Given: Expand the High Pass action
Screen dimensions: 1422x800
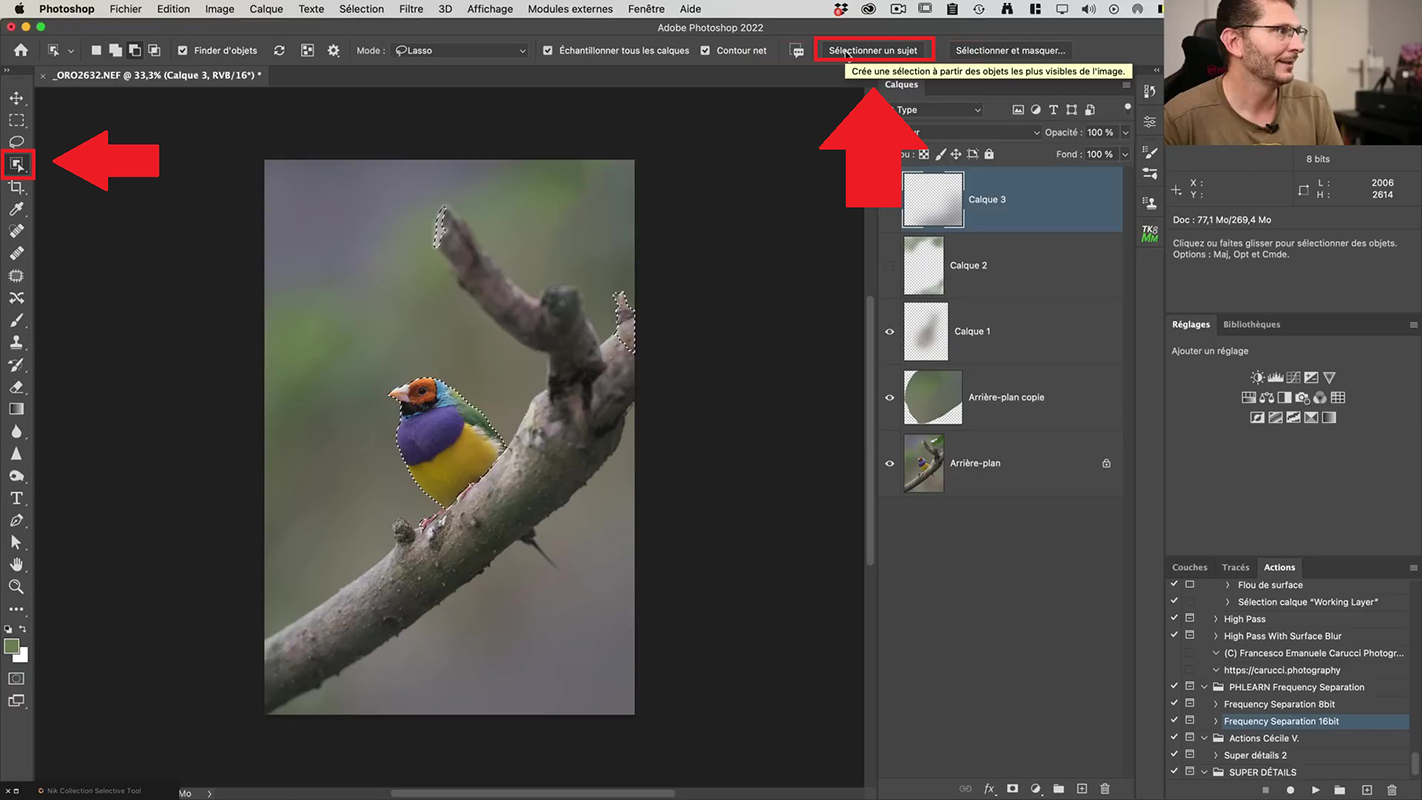Looking at the screenshot, I should tap(1216, 619).
